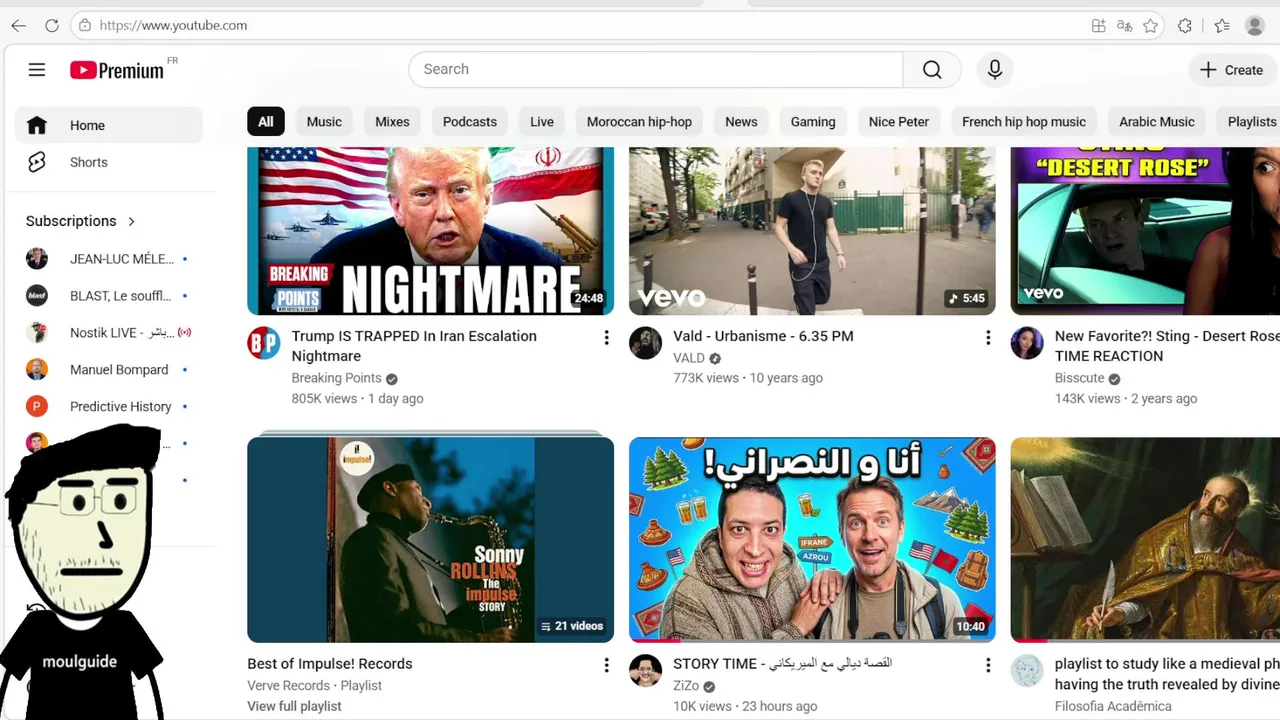
Task: Select the Live filter chip
Action: pos(542,122)
